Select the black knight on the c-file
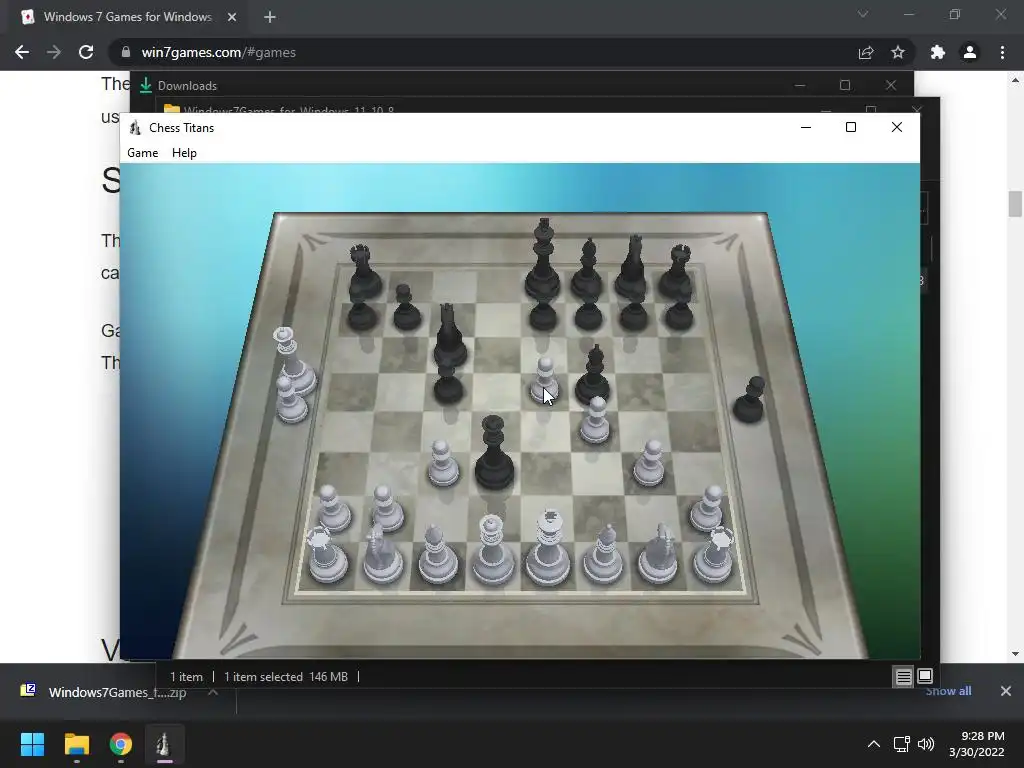The image size is (1024, 768). (449, 334)
